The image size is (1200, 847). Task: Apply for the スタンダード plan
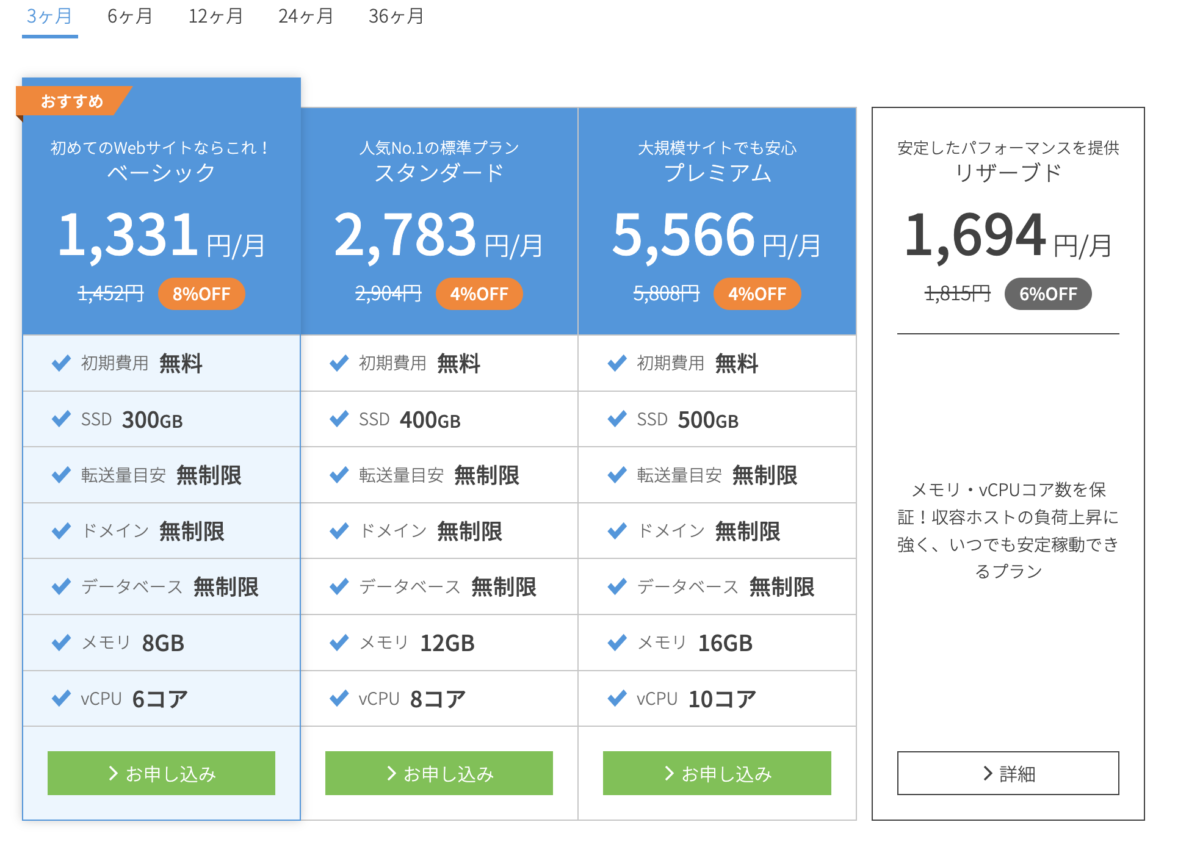pos(439,773)
